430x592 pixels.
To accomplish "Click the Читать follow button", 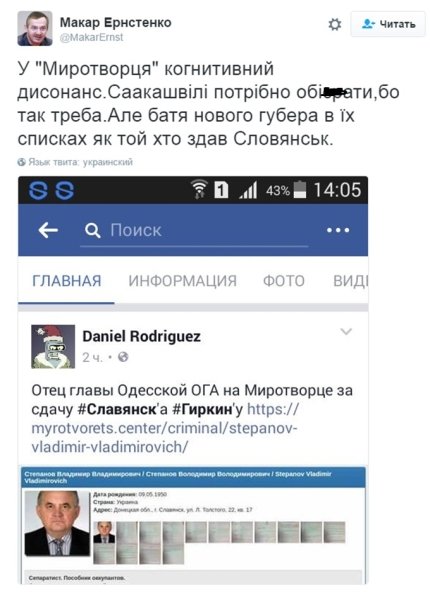I will point(388,24).
